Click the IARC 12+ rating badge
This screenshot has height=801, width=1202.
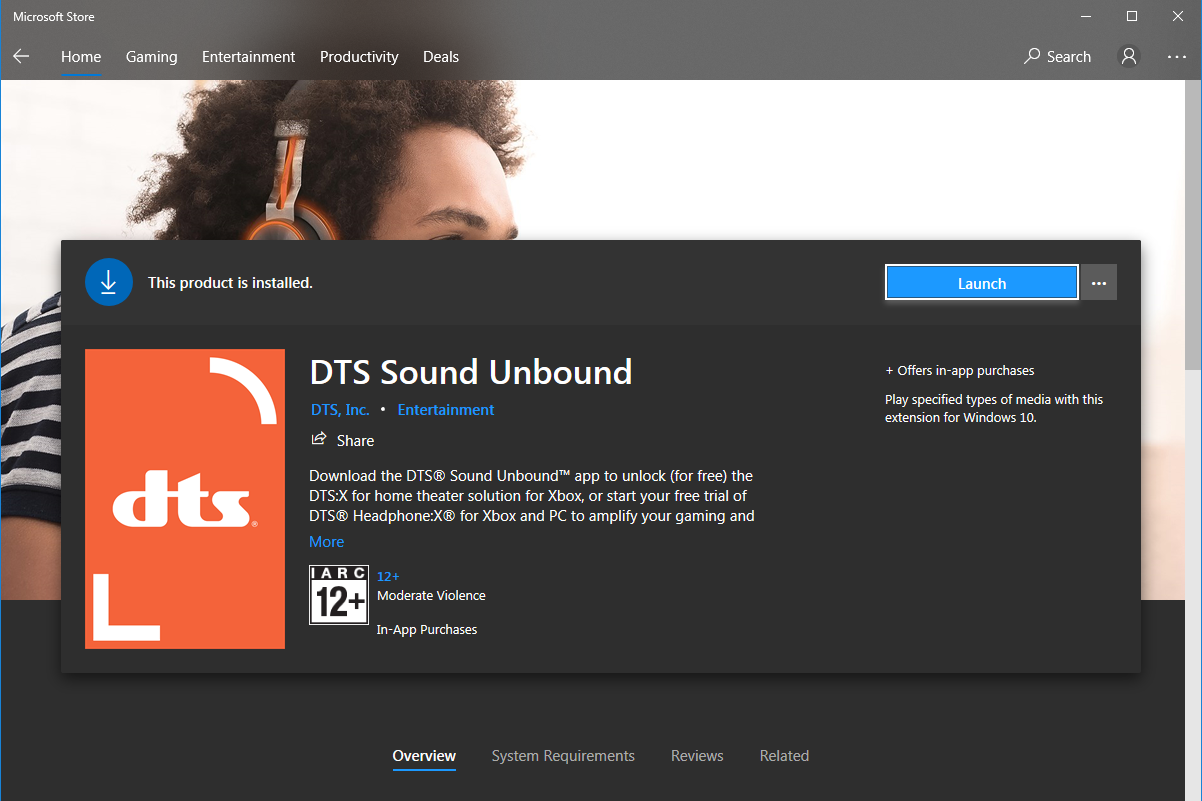[x=339, y=595]
